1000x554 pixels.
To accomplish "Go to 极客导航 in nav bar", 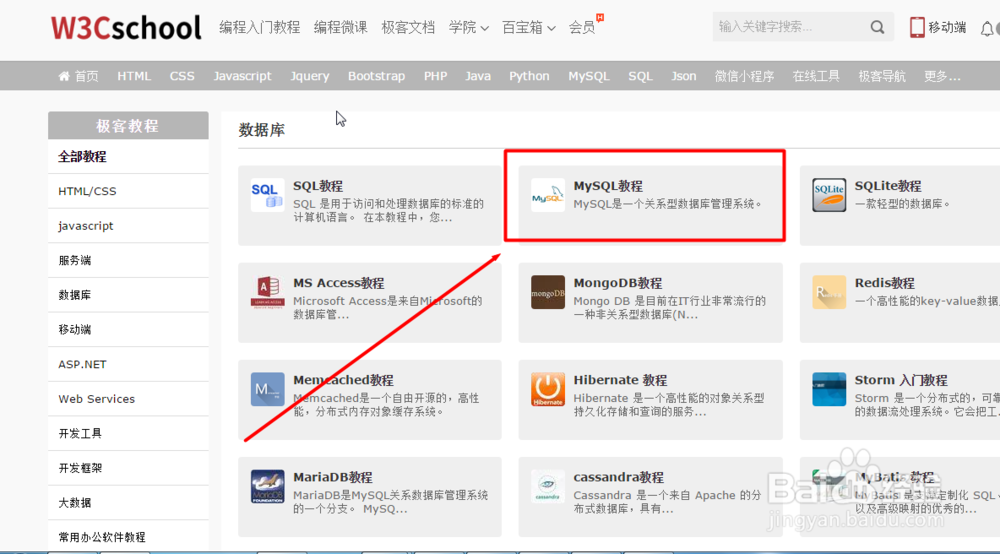I will tap(882, 76).
